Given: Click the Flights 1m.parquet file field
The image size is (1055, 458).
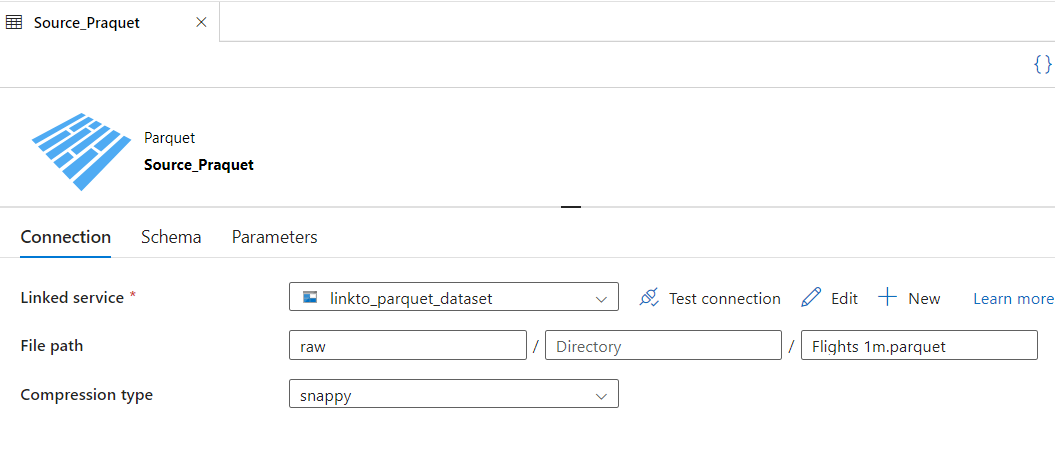Looking at the screenshot, I should point(919,346).
